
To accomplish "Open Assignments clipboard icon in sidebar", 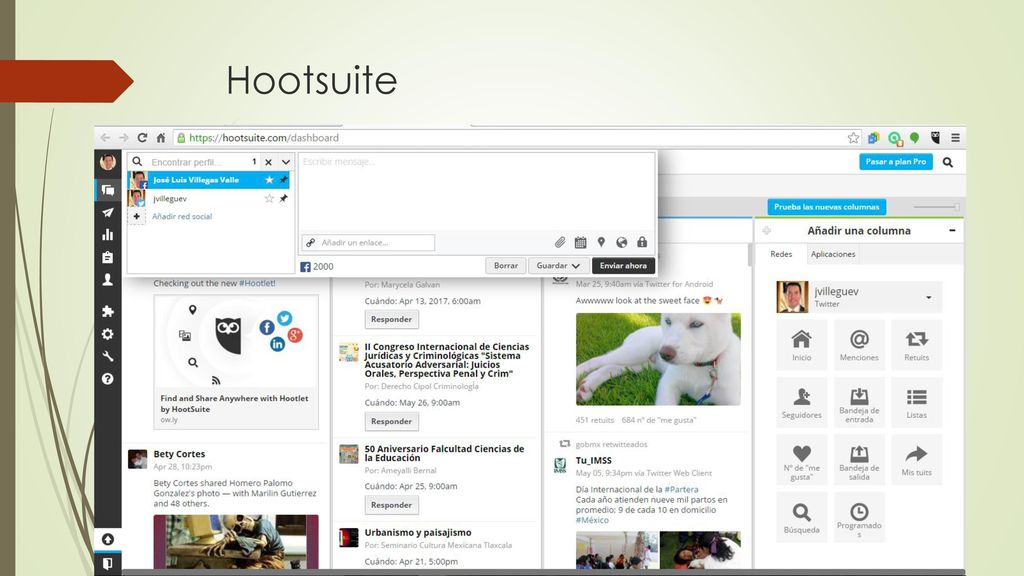I will pyautogui.click(x=108, y=257).
